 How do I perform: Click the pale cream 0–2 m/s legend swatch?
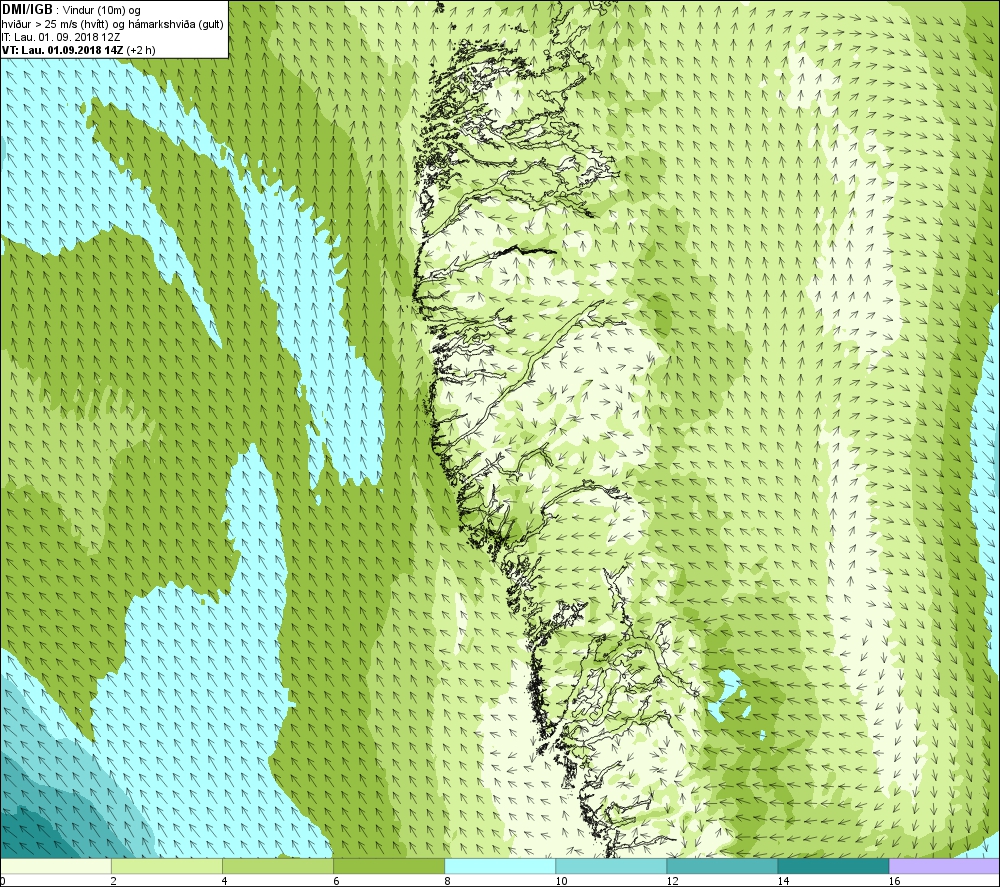pyautogui.click(x=55, y=866)
